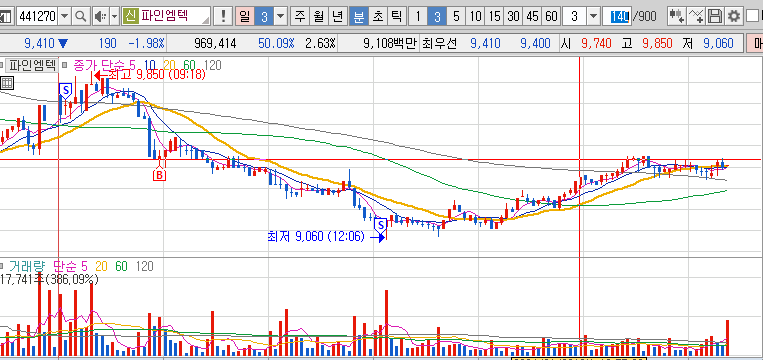Switch chart to 년 yearly period
The height and width of the screenshot is (360, 763).
[337, 17]
